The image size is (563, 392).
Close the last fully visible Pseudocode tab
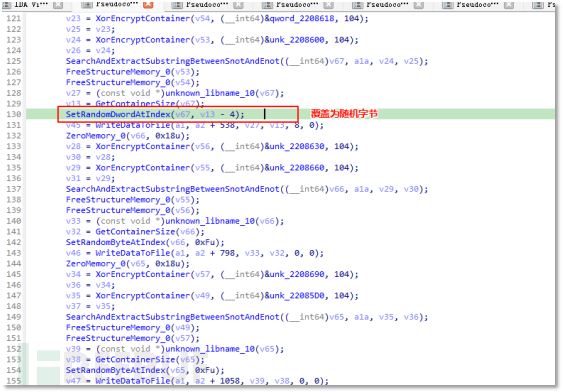[x=508, y=5]
